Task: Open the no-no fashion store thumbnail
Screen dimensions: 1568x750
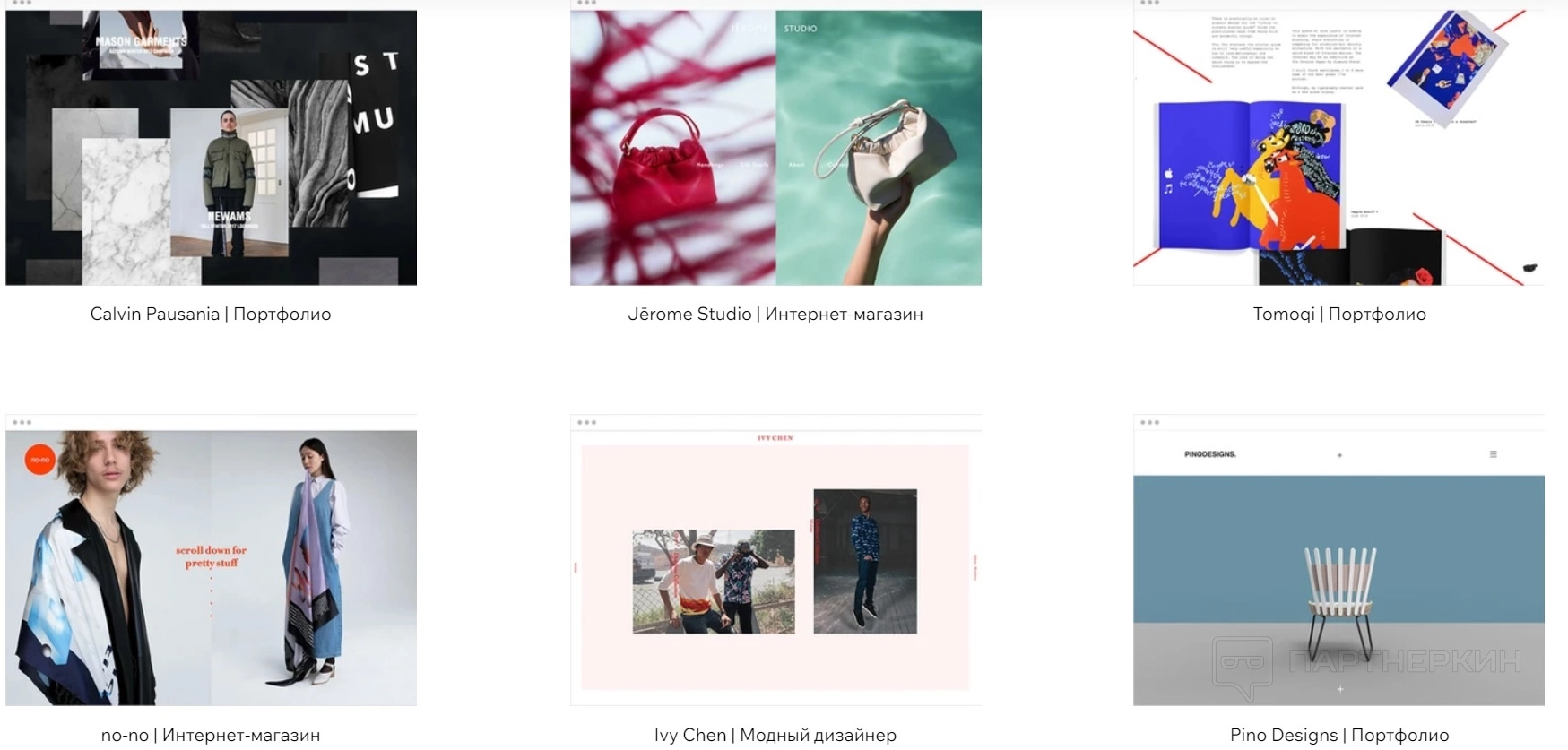Action: coord(211,567)
